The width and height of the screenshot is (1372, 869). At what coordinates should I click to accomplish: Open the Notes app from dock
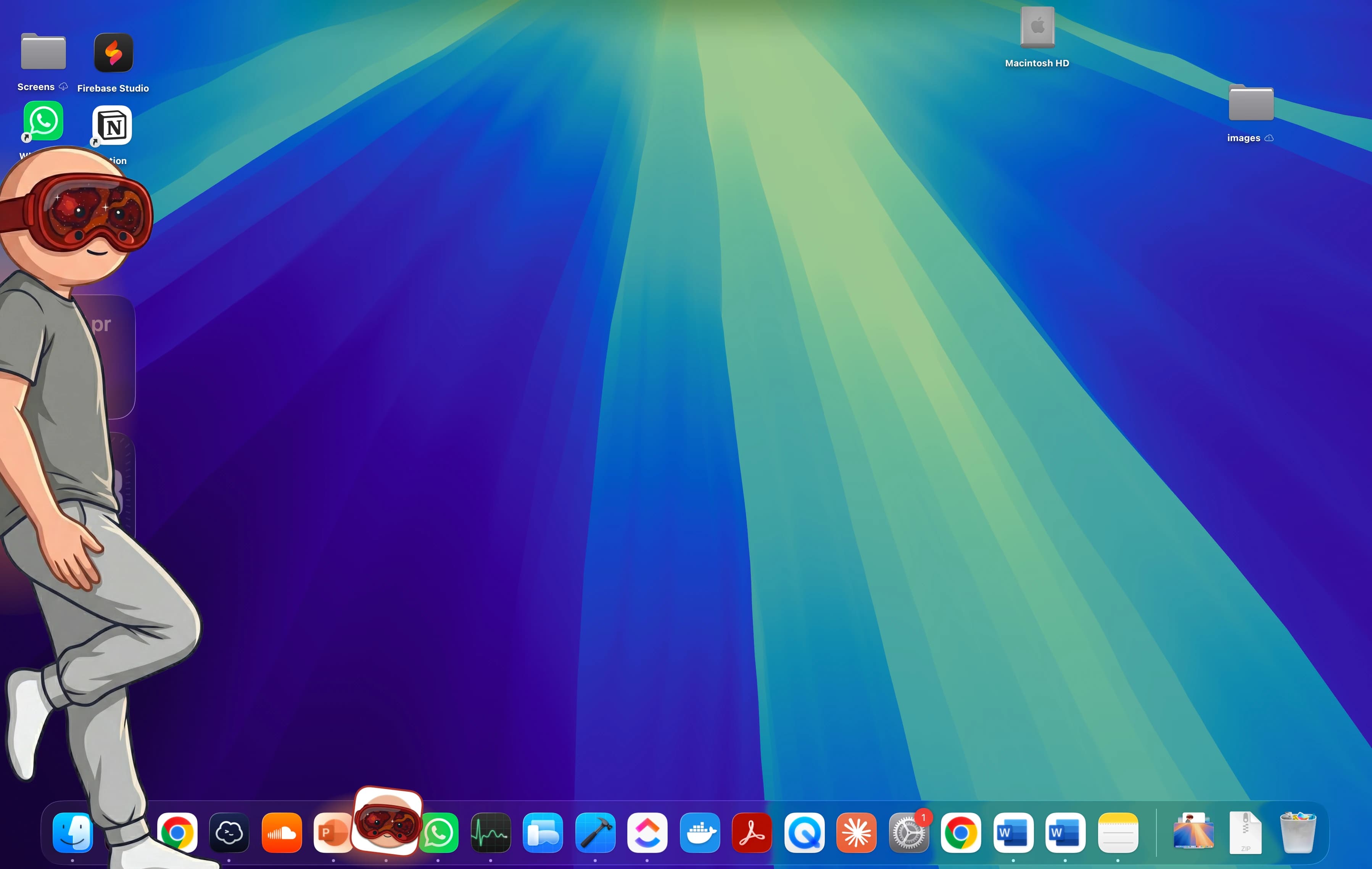point(1118,832)
